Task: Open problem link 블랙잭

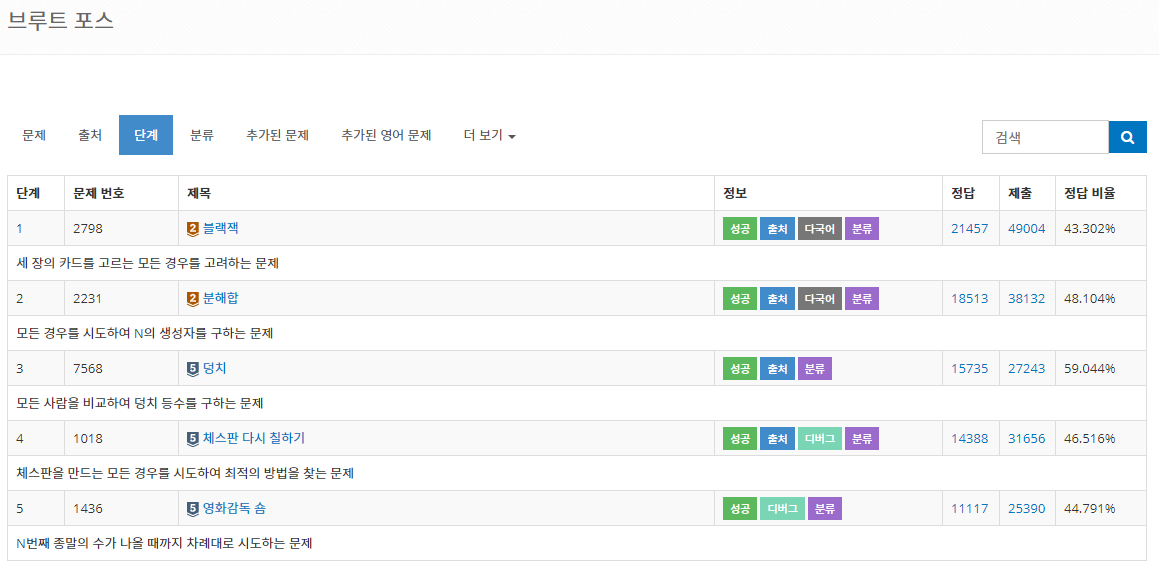Action: tap(220, 229)
